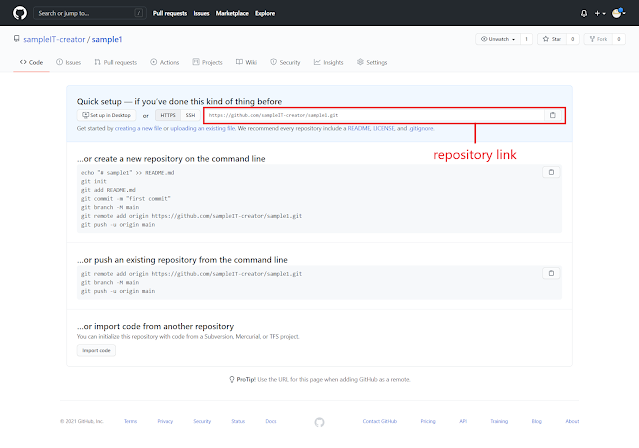Open the Security tab
Screen dimensions: 639x448
coord(285,62)
